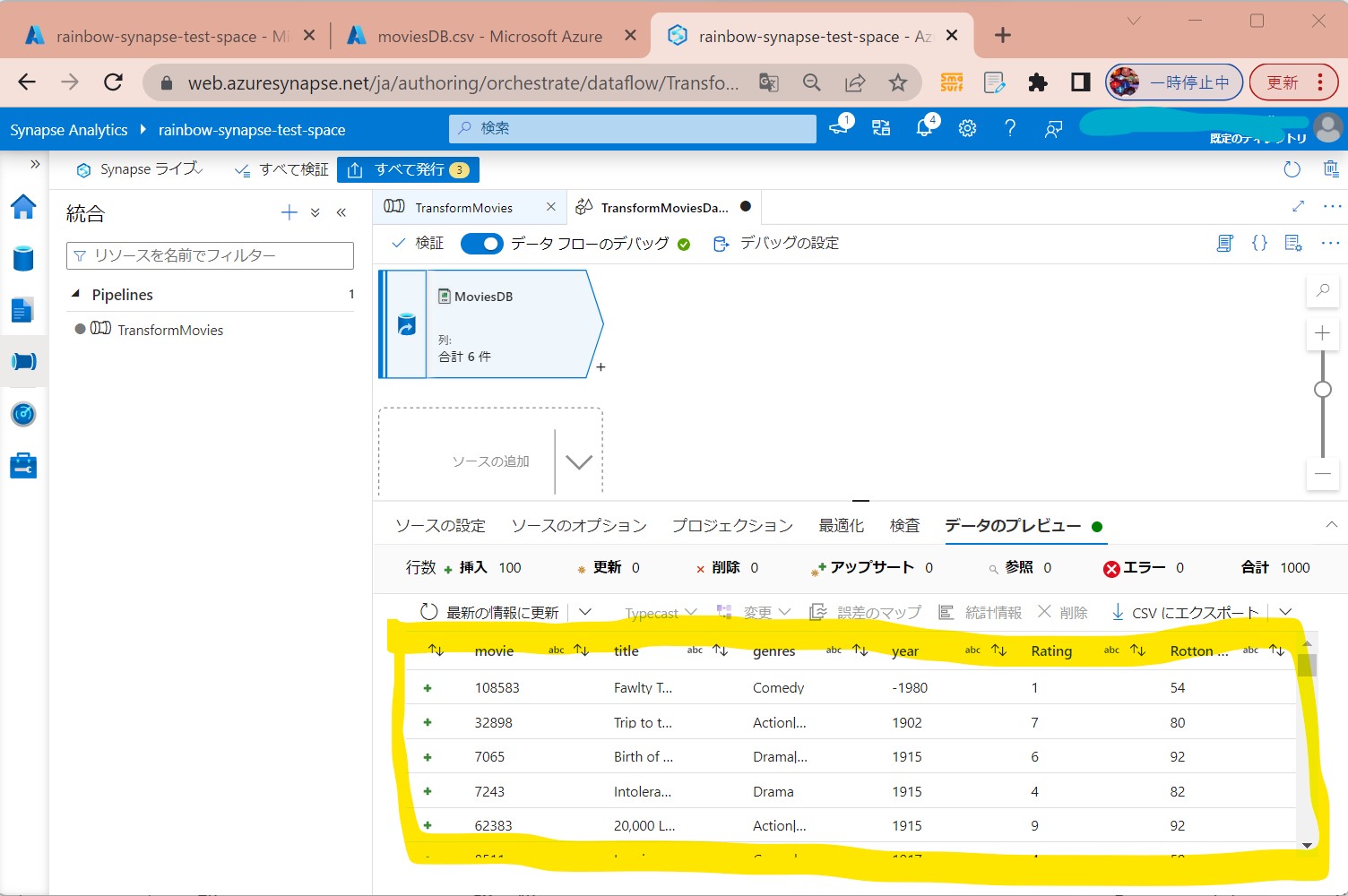Sort by the movie column header

[494, 651]
